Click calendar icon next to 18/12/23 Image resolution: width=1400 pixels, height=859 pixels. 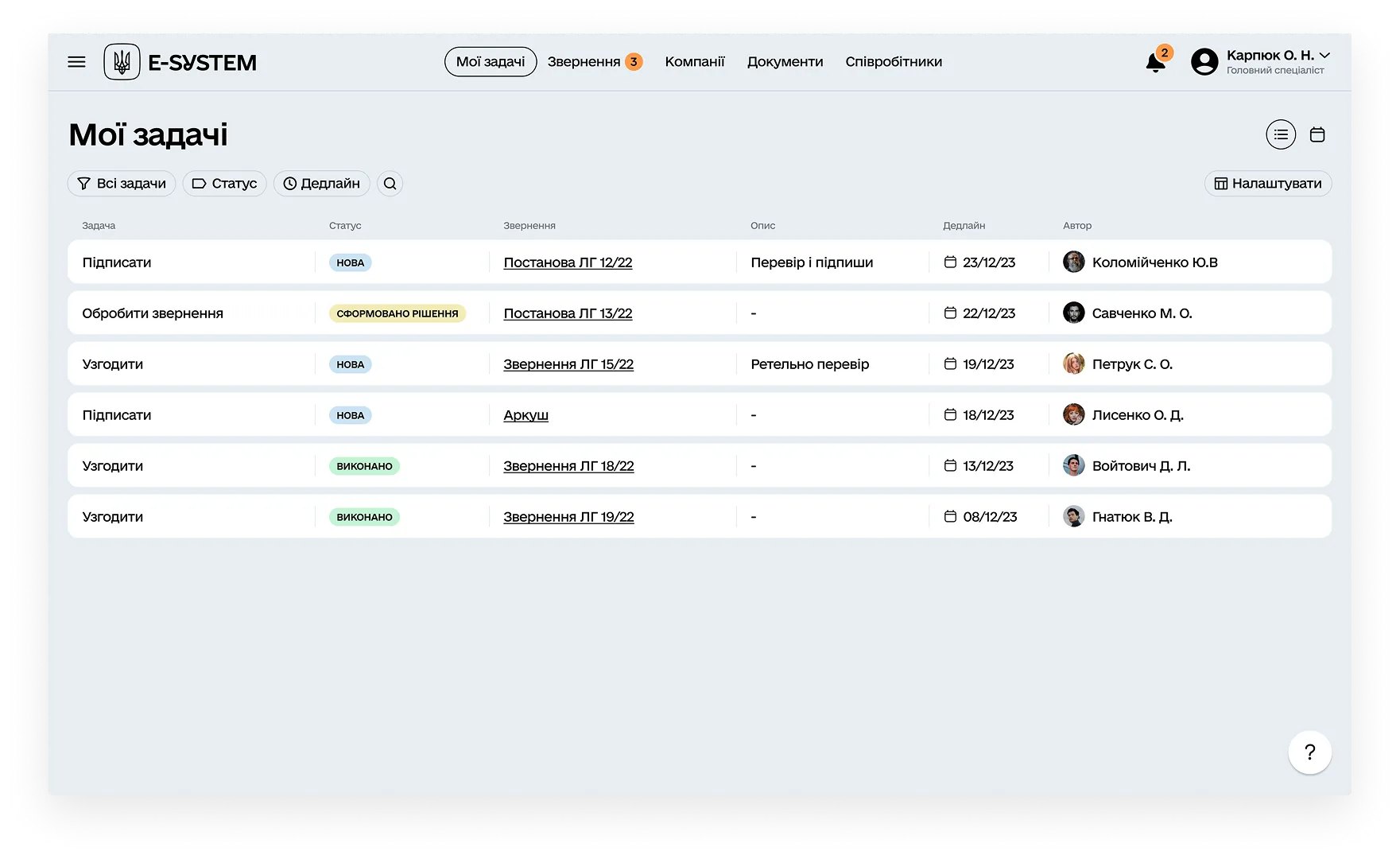click(x=950, y=414)
